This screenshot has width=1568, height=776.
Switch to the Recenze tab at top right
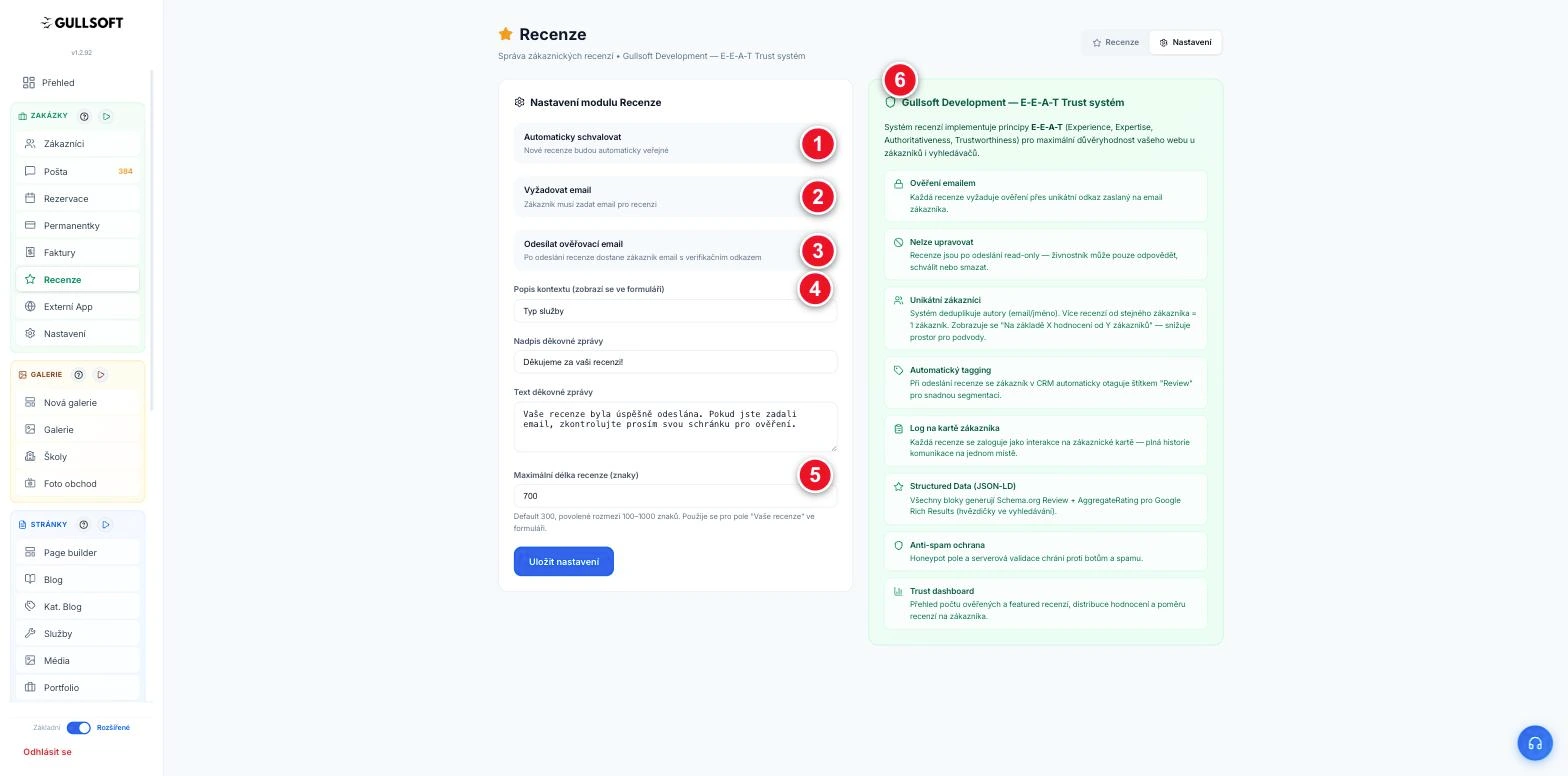[1115, 42]
